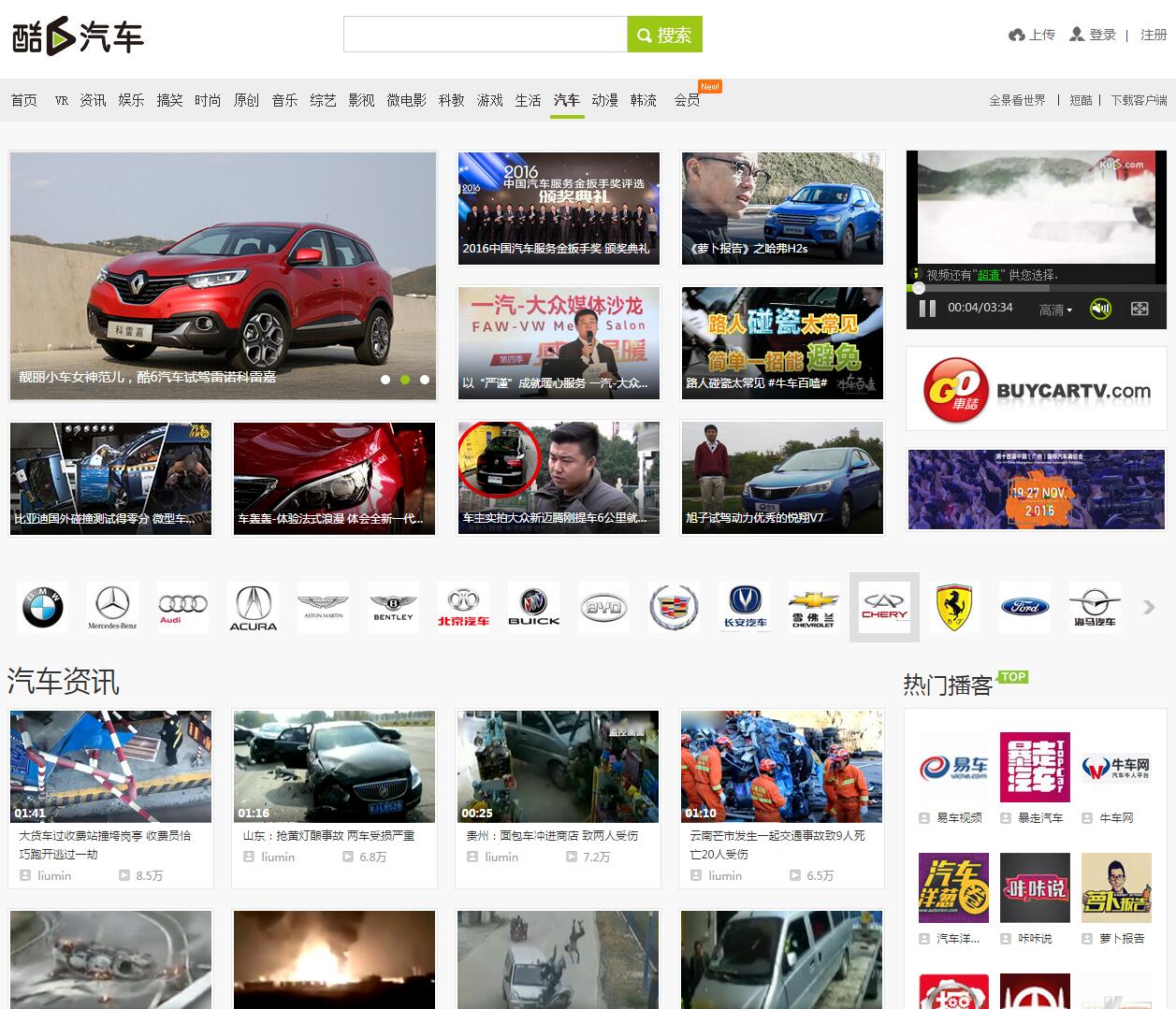
Task: Click the highlighted Chery brand logo
Action: click(x=884, y=607)
